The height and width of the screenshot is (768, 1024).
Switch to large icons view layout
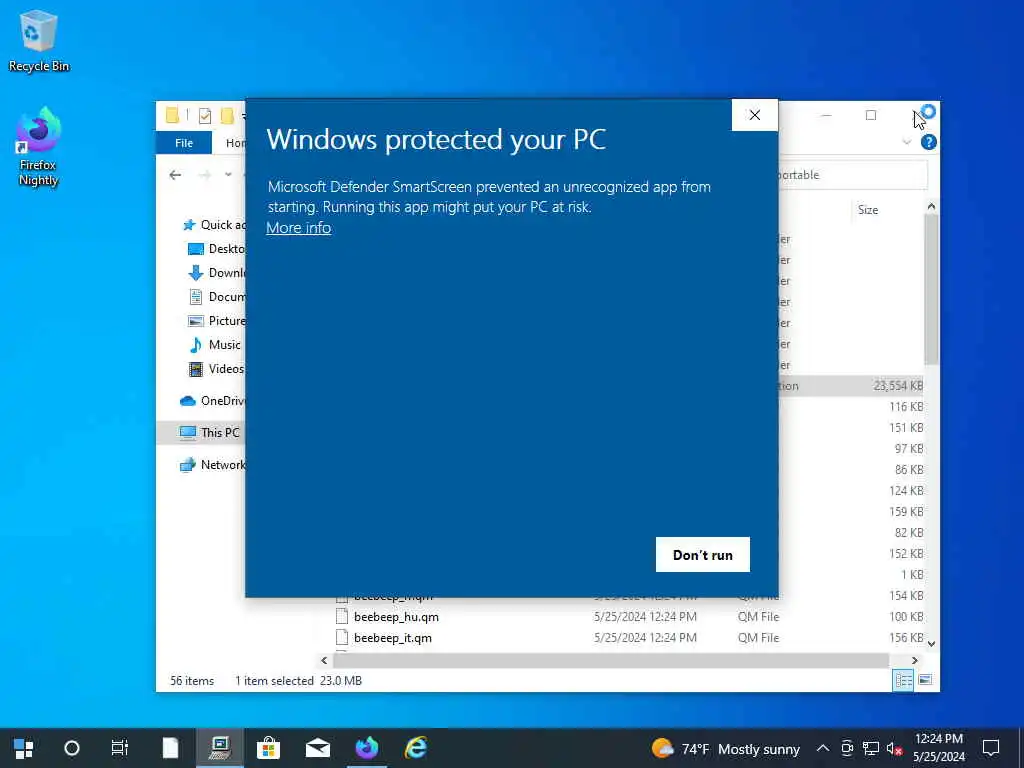click(925, 680)
